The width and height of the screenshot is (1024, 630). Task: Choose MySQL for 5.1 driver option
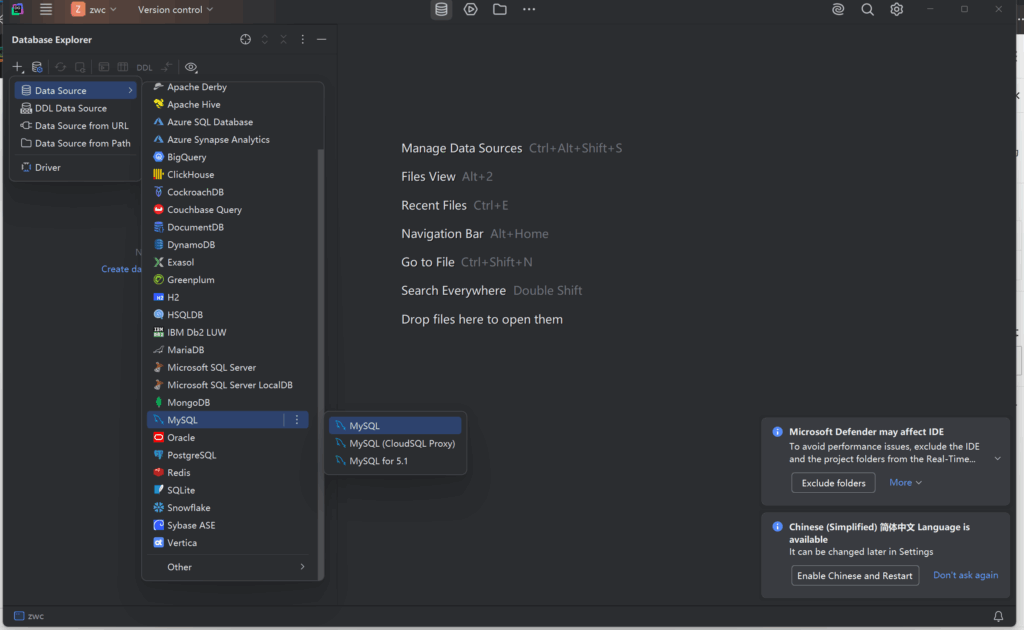coord(378,461)
